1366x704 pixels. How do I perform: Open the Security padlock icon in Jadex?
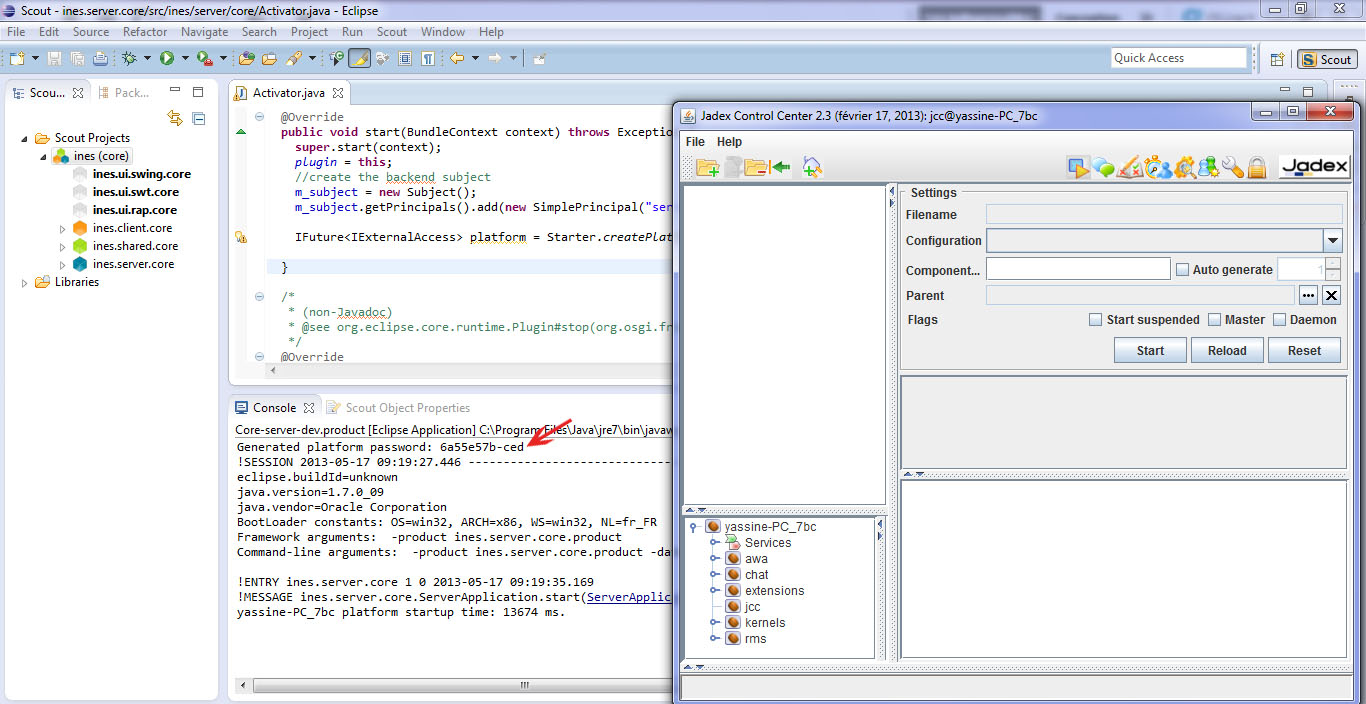tap(1257, 167)
